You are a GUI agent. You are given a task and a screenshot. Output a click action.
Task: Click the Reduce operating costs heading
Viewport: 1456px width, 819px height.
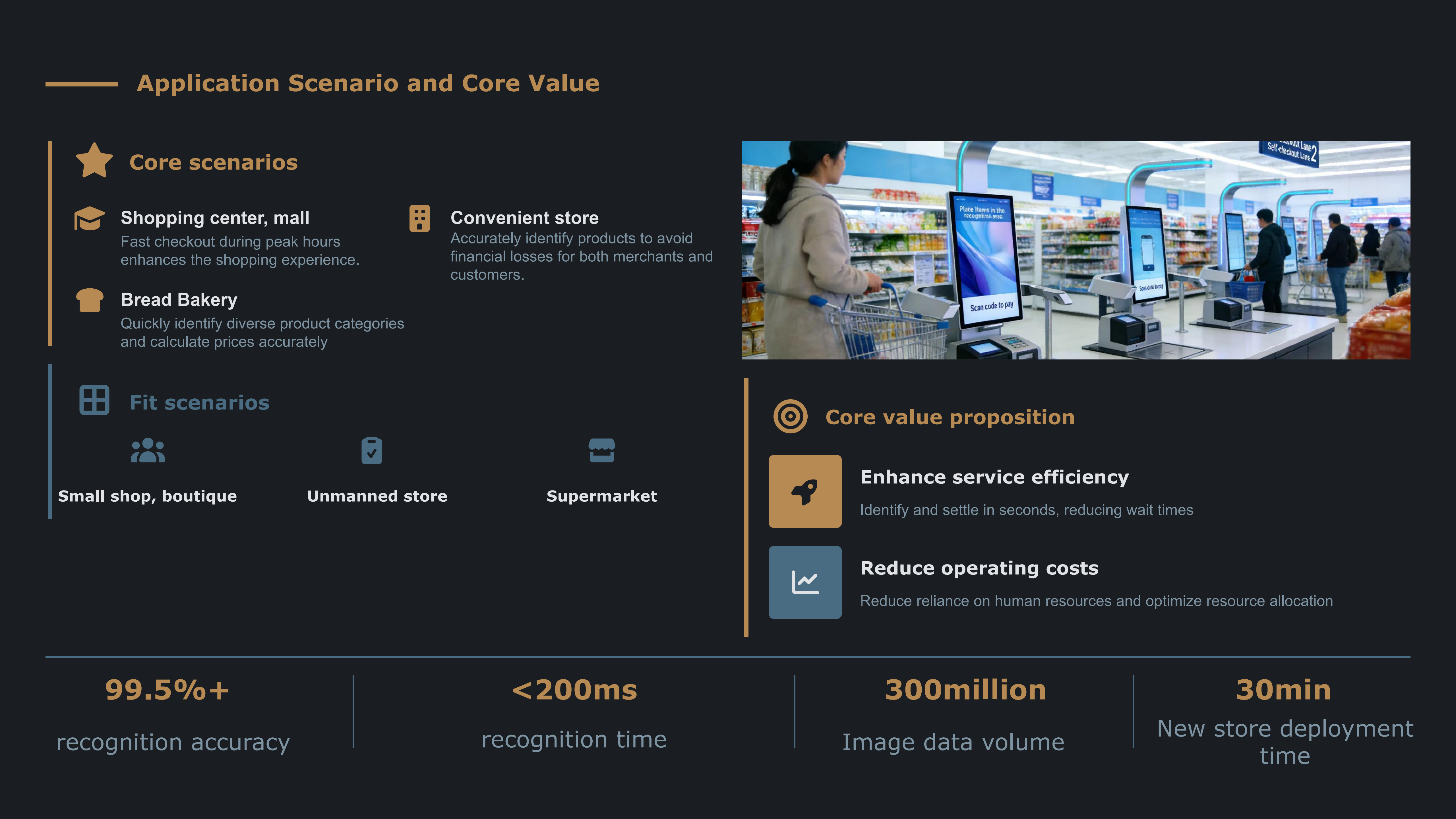(x=979, y=568)
